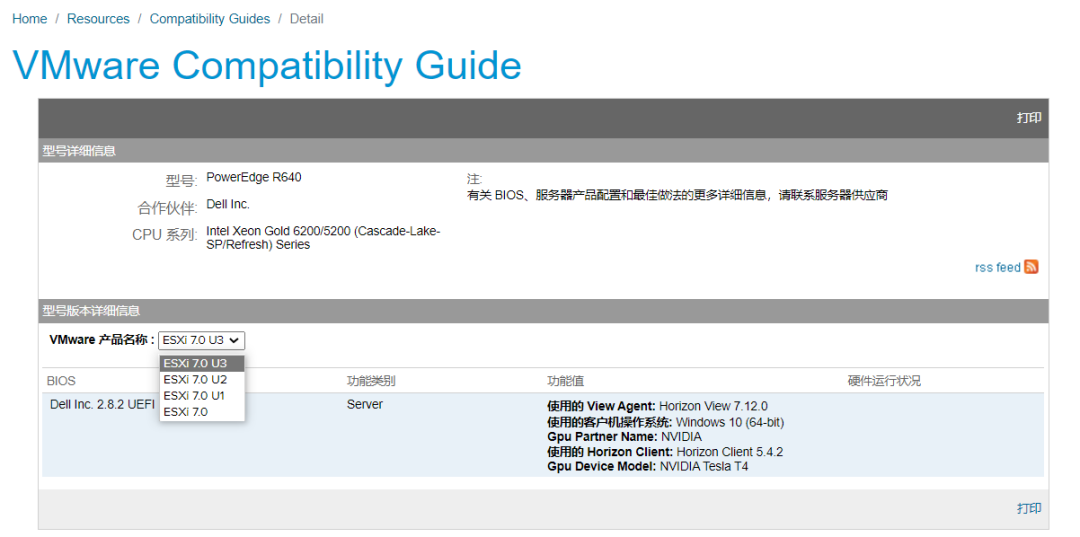
Task: Choose ESXi 7.0 U2 from dropdown list
Action: 202,379
